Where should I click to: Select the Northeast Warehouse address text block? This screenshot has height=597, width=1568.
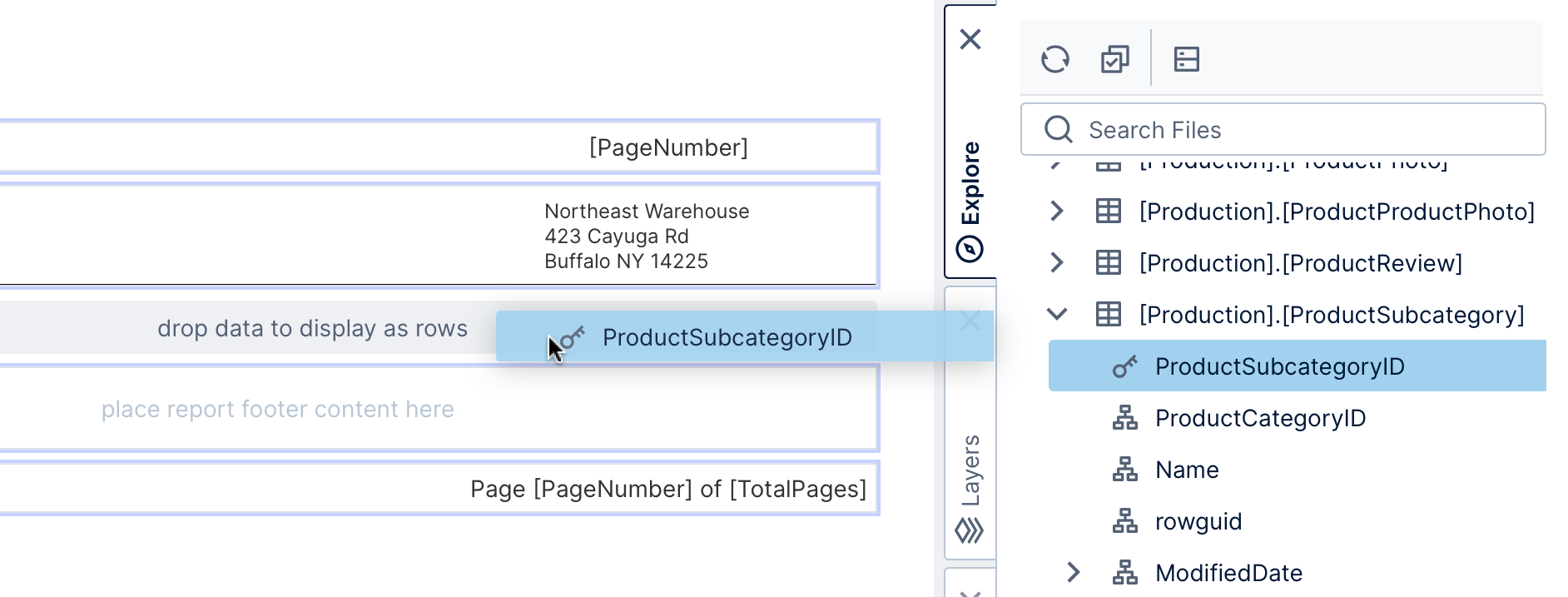click(647, 236)
